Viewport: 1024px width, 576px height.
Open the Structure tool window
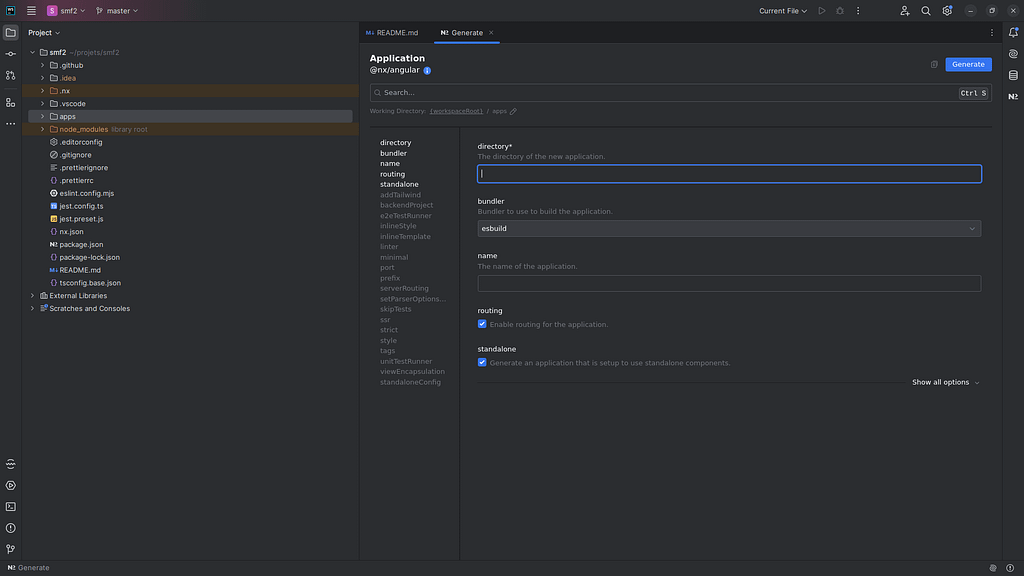pyautogui.click(x=10, y=103)
